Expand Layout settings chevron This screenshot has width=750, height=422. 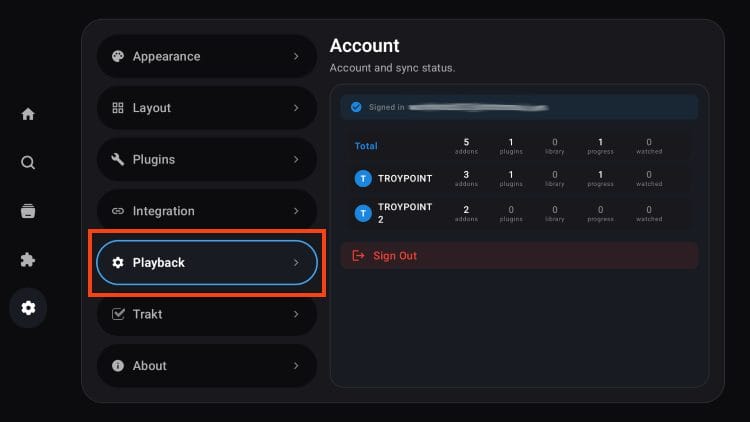click(296, 108)
